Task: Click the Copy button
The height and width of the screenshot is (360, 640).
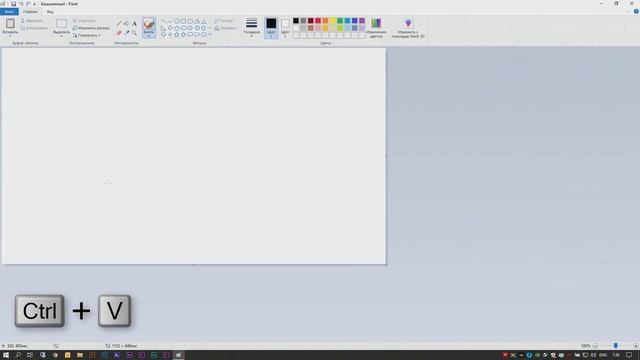Action: pos(34,28)
